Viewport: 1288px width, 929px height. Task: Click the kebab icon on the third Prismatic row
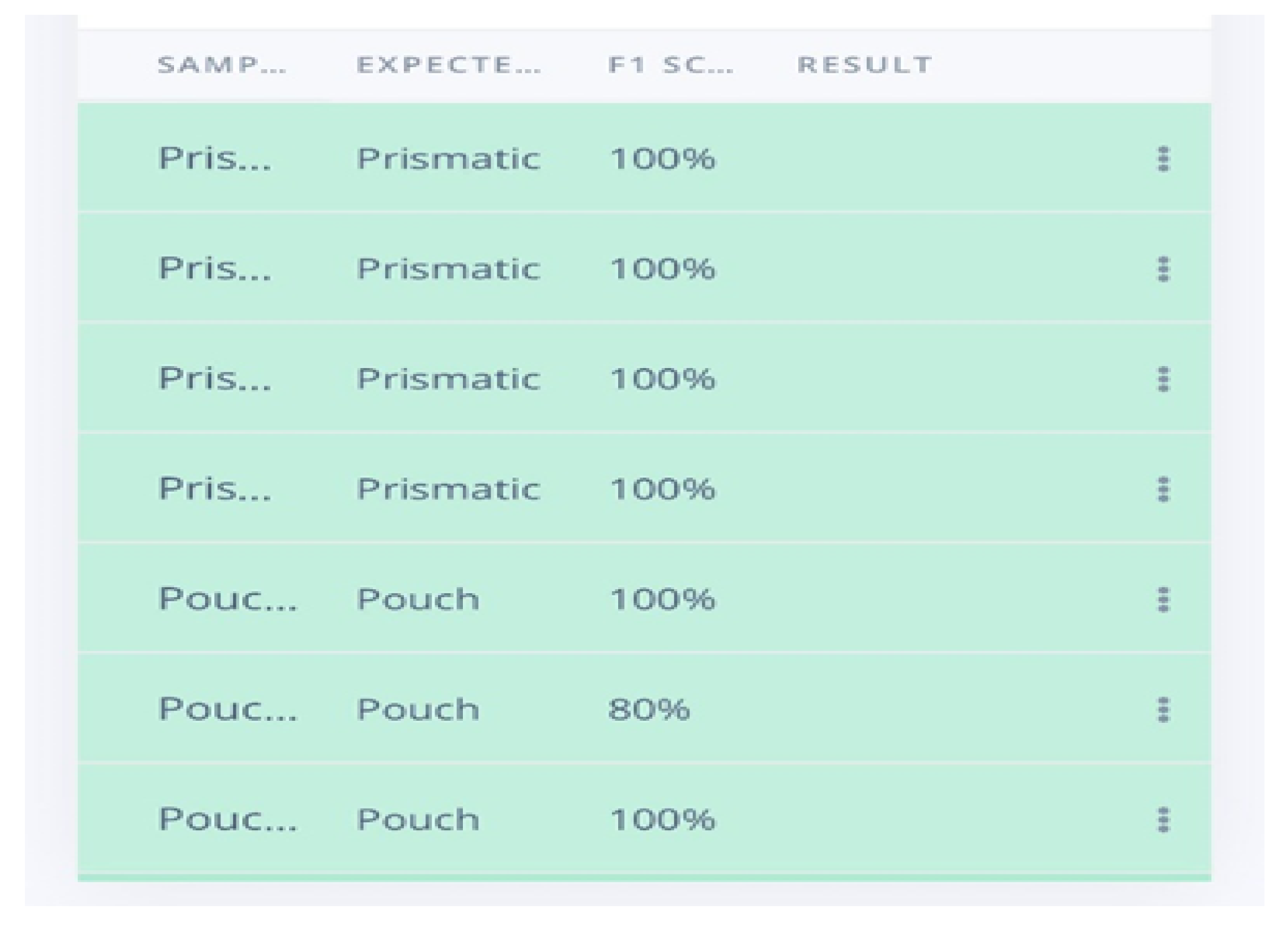pyautogui.click(x=1164, y=378)
